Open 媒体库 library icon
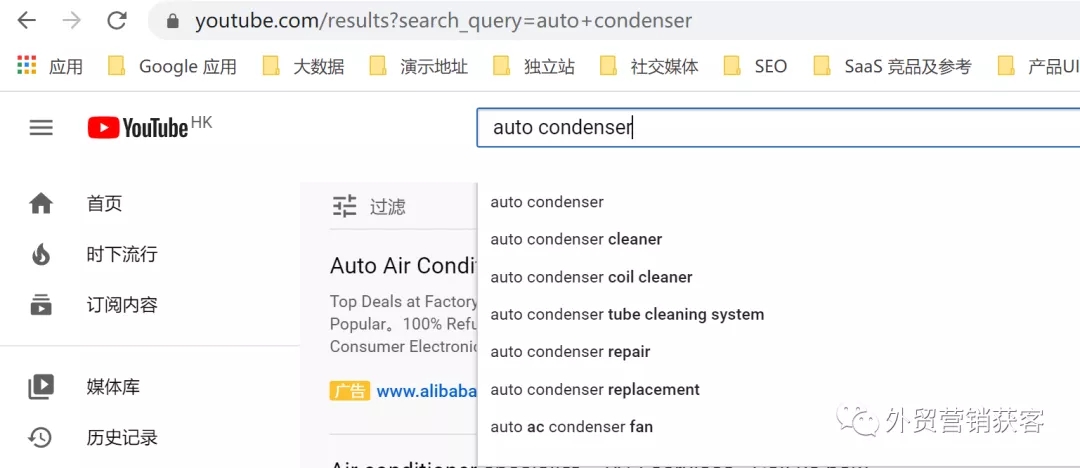Image resolution: width=1080 pixels, height=468 pixels. (x=41, y=387)
